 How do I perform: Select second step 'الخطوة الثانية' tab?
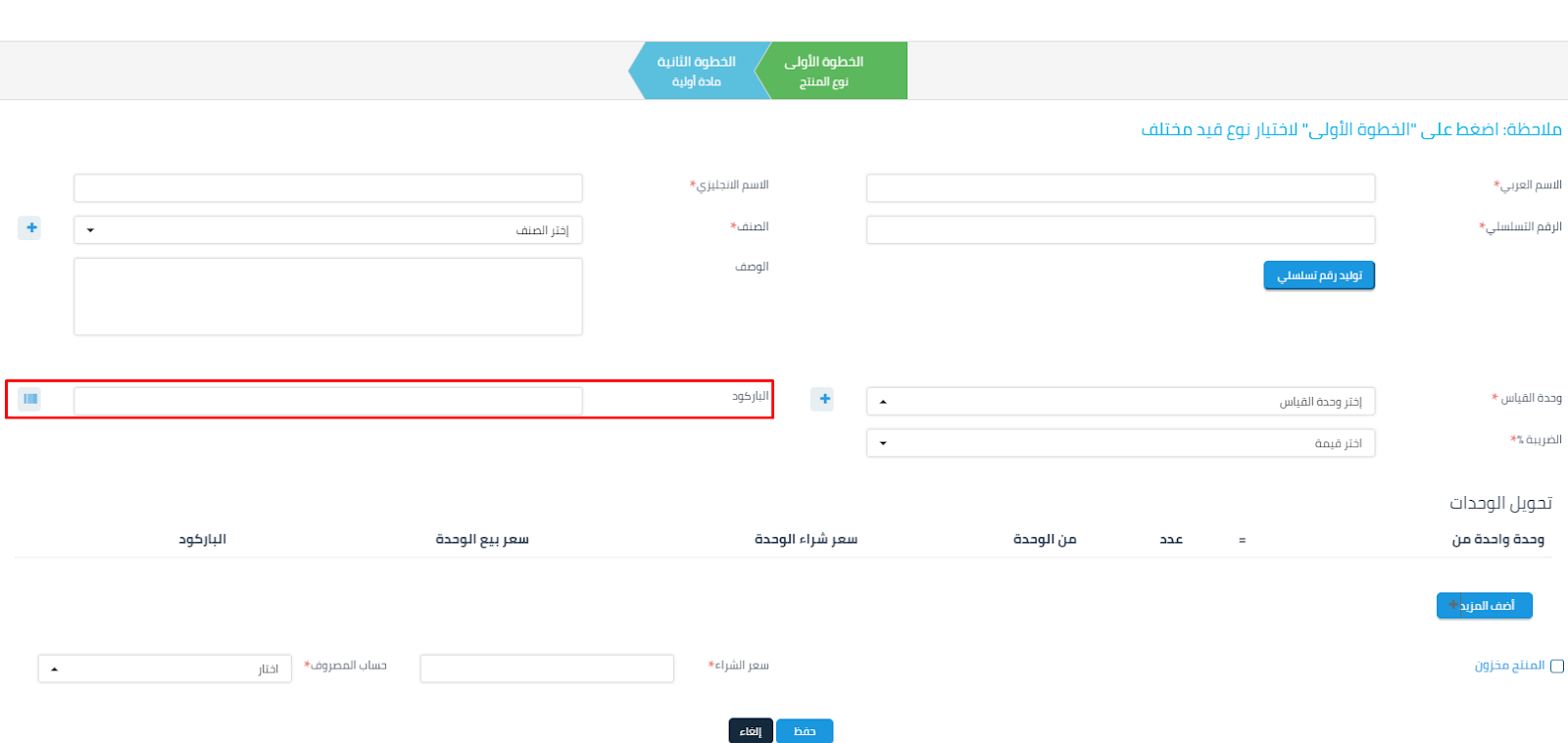pyautogui.click(x=695, y=71)
